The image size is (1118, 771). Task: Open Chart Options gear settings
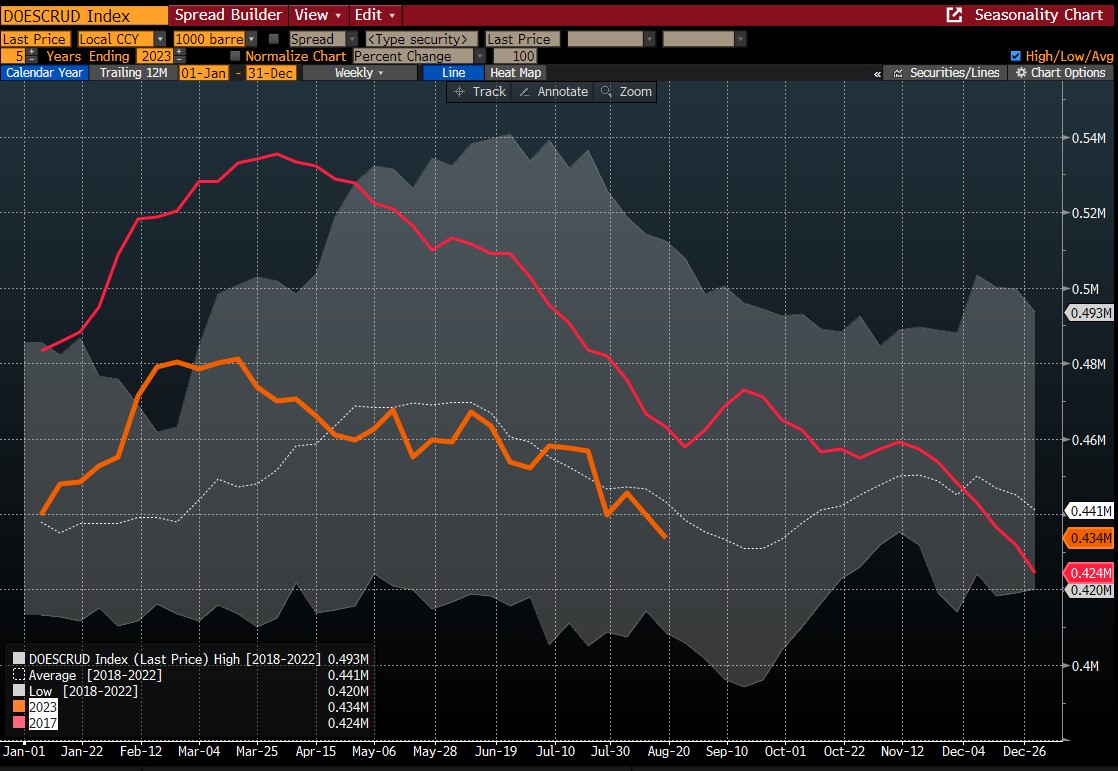click(x=1060, y=73)
